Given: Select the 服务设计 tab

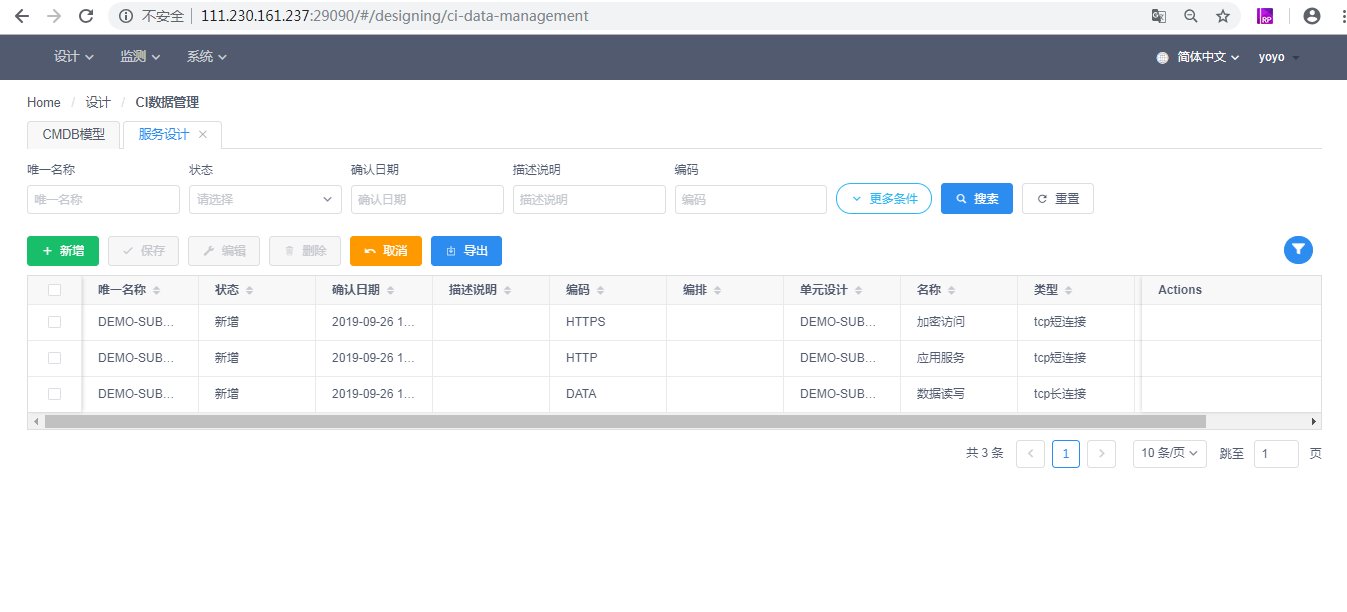Looking at the screenshot, I should pos(164,135).
